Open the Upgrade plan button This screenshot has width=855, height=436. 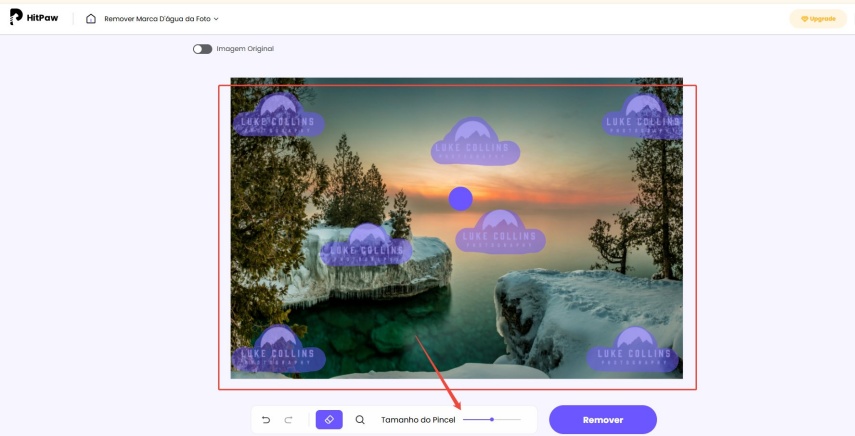point(818,19)
